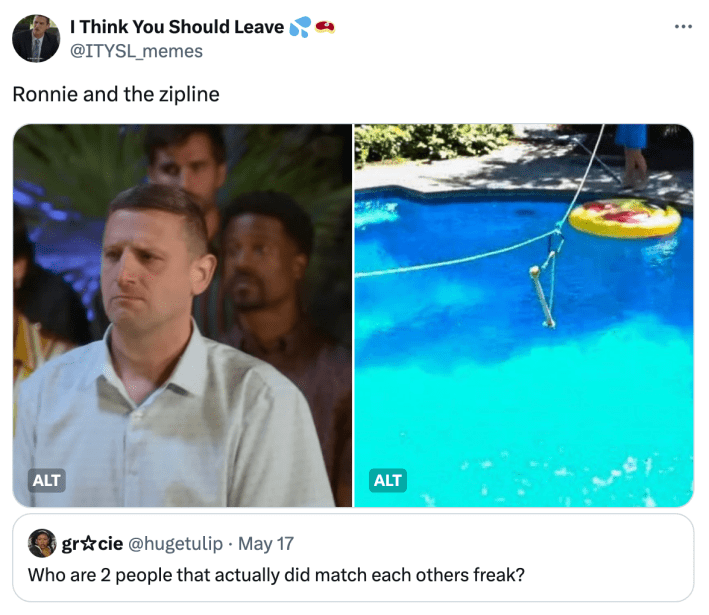This screenshot has height=615, width=709.
Task: Click the quoted tweet text about matching freak
Action: [x=276, y=575]
